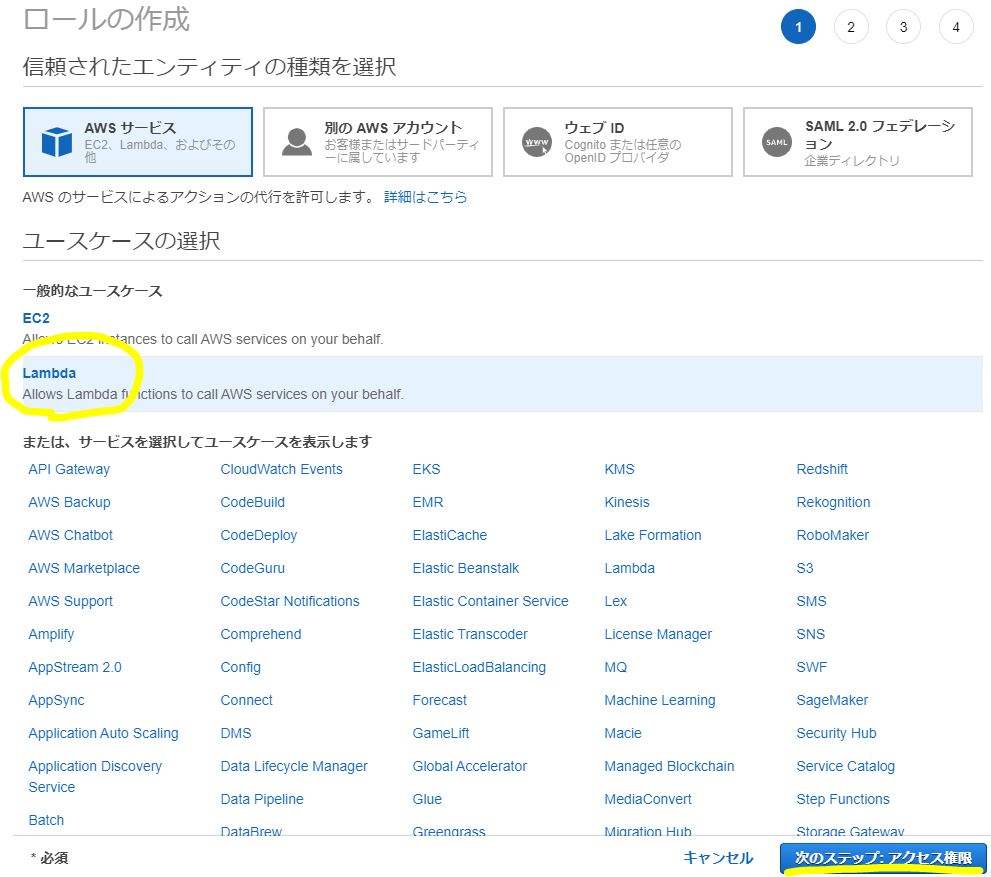Select the Kinesis service link
Viewport: 991px width, 877px height.
pos(627,502)
